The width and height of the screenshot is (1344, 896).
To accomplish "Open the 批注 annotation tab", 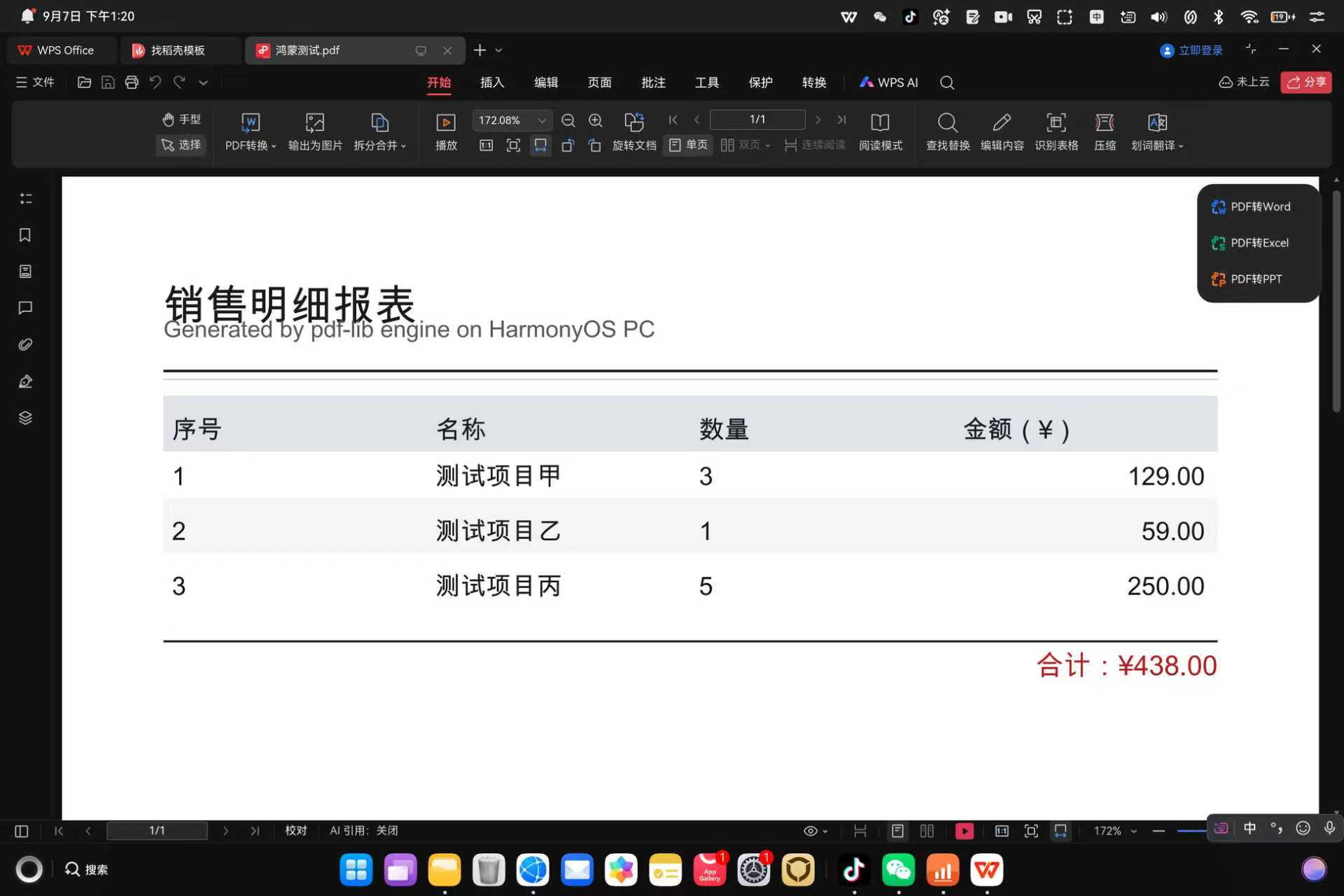I will [653, 83].
